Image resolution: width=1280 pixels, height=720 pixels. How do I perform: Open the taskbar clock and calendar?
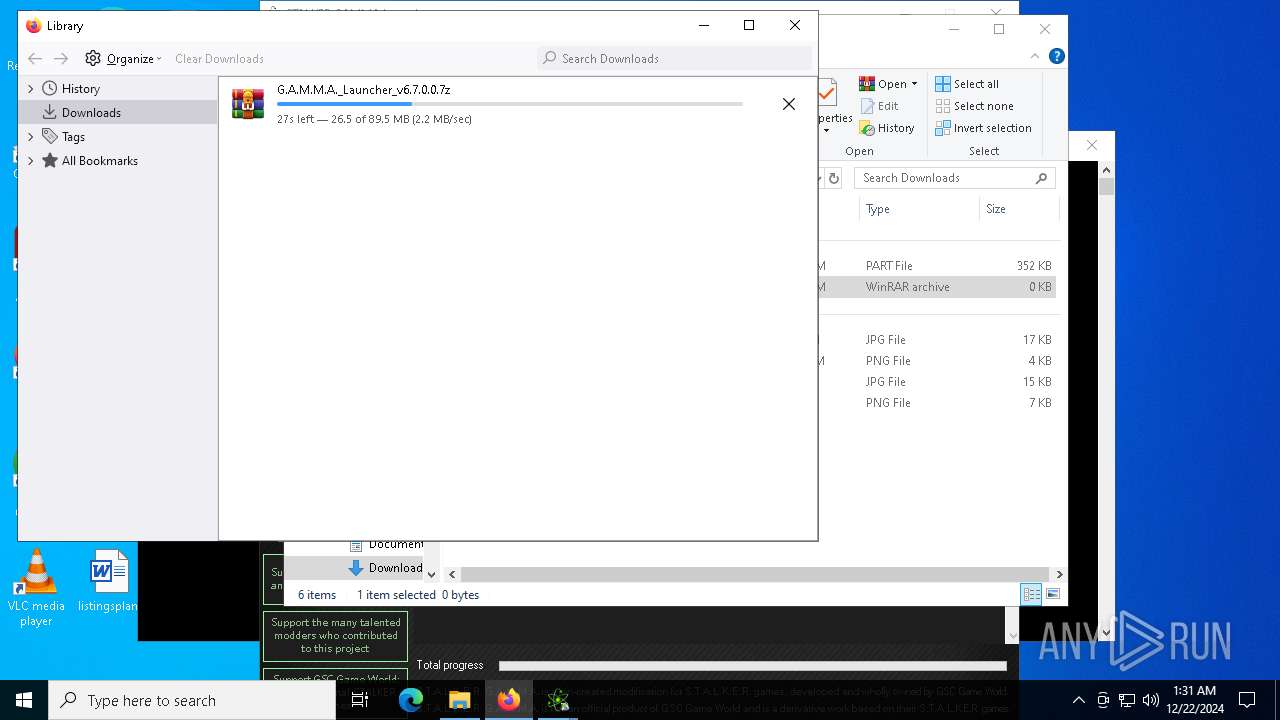pyautogui.click(x=1194, y=700)
